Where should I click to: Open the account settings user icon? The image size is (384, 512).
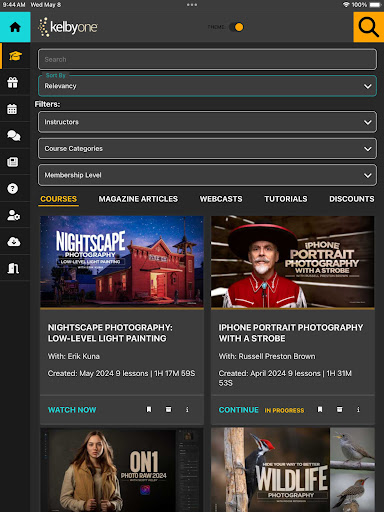[x=14, y=215]
